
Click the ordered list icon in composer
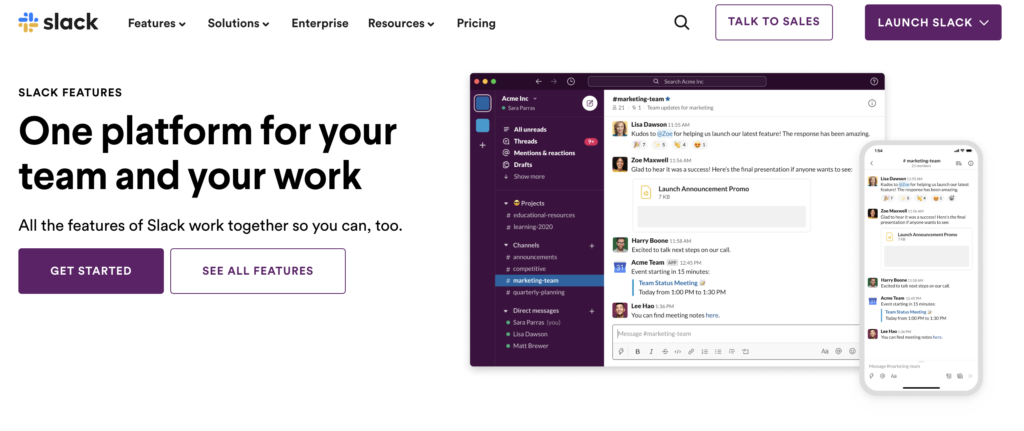pyautogui.click(x=705, y=351)
